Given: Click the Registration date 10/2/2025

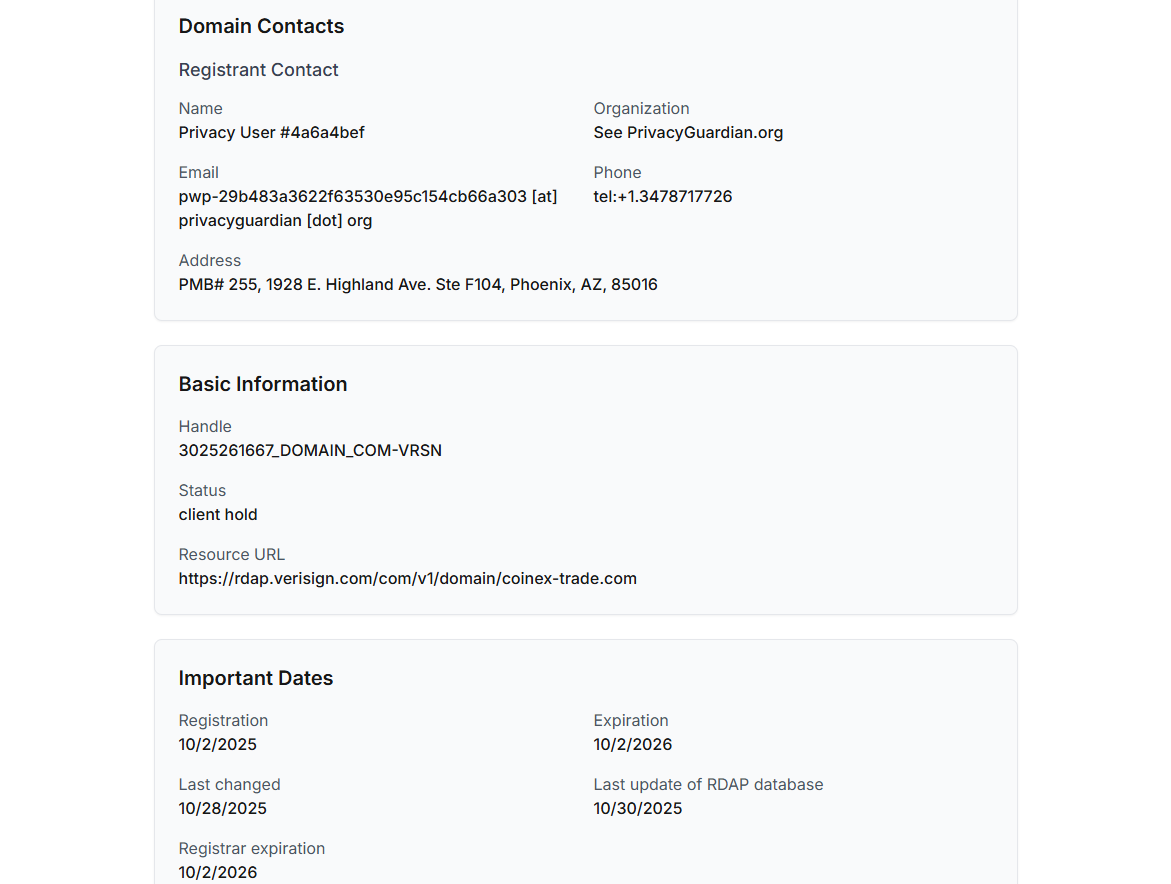Looking at the screenshot, I should pyautogui.click(x=218, y=745).
